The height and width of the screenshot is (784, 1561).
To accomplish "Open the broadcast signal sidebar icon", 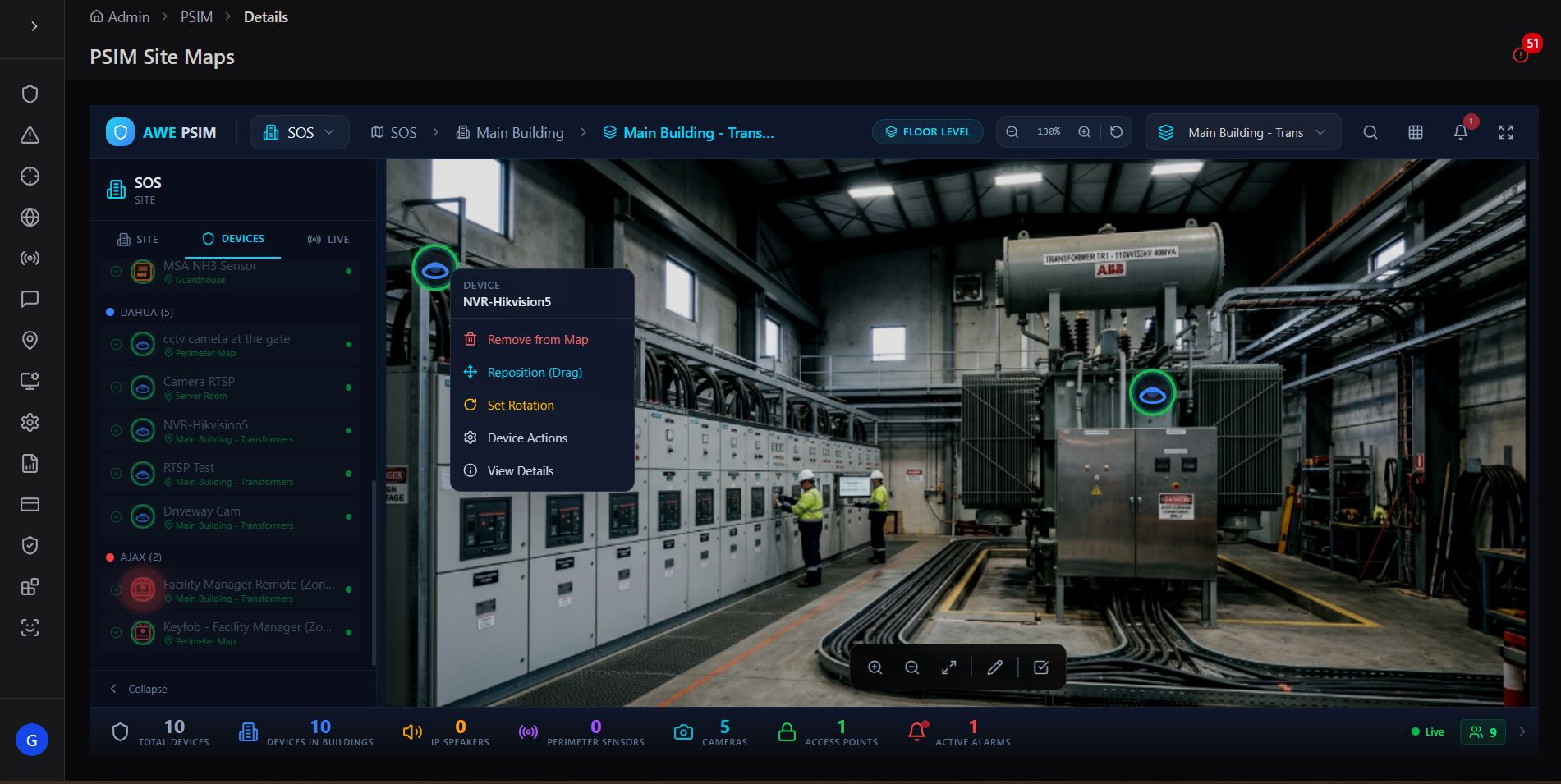I will pos(30,259).
